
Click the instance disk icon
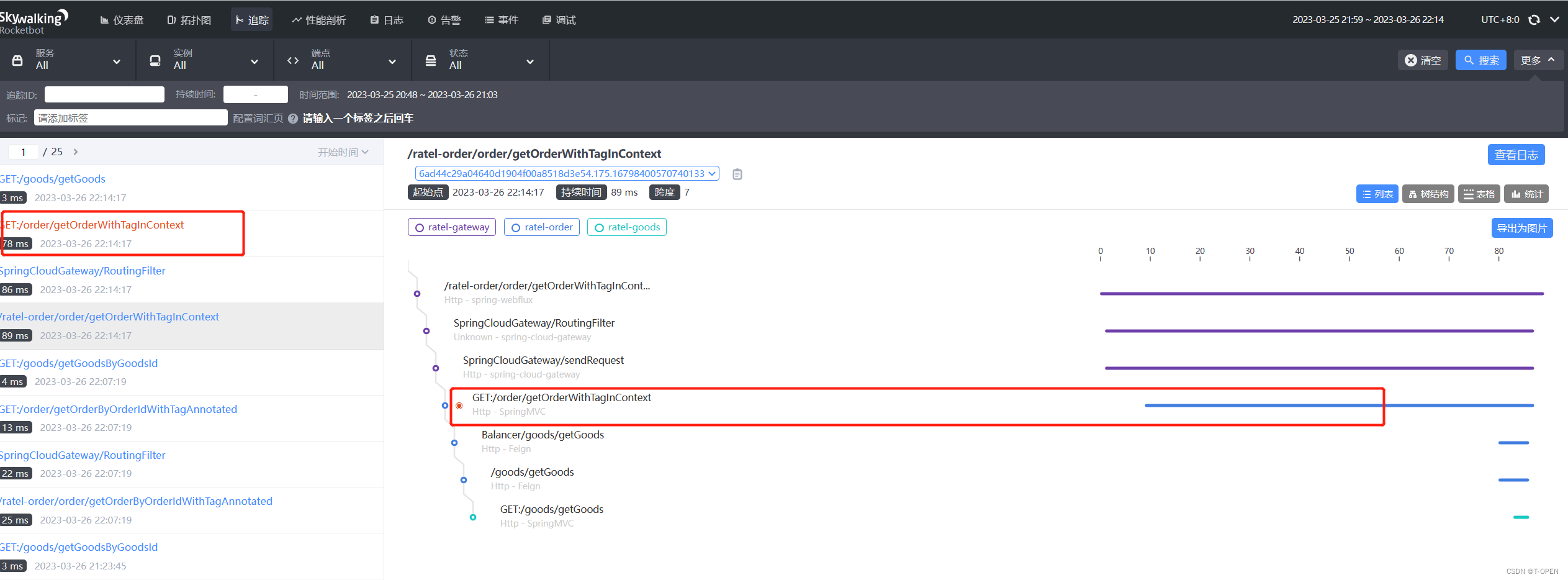(x=155, y=60)
